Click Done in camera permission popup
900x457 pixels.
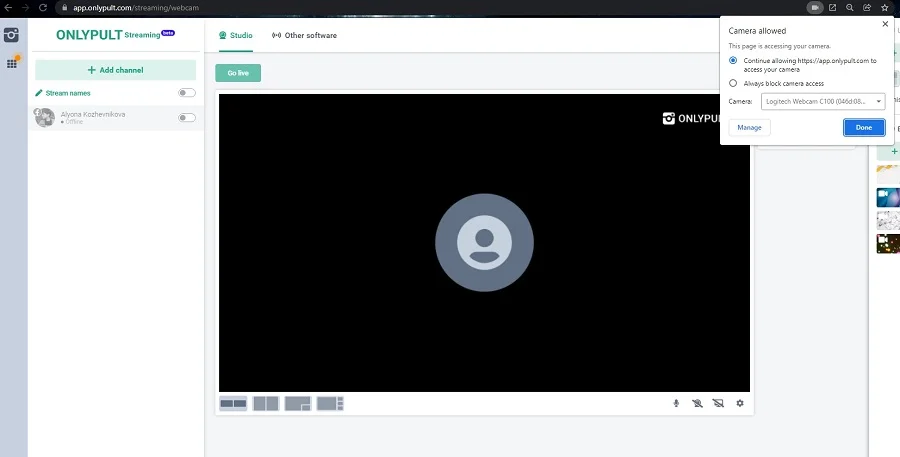point(863,127)
